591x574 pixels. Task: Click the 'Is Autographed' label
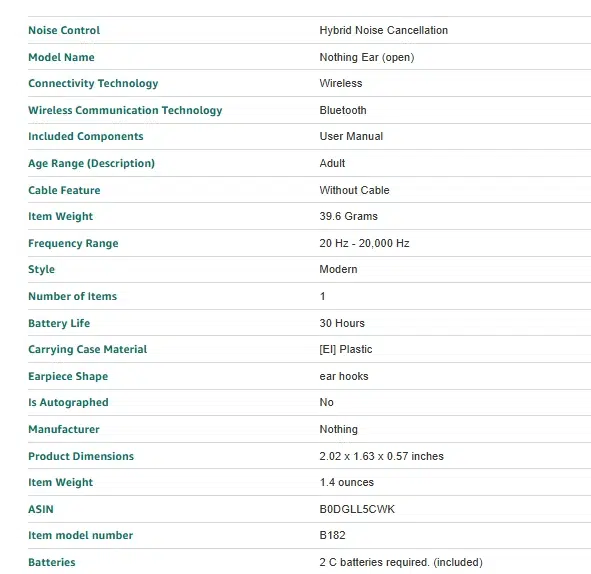(68, 403)
